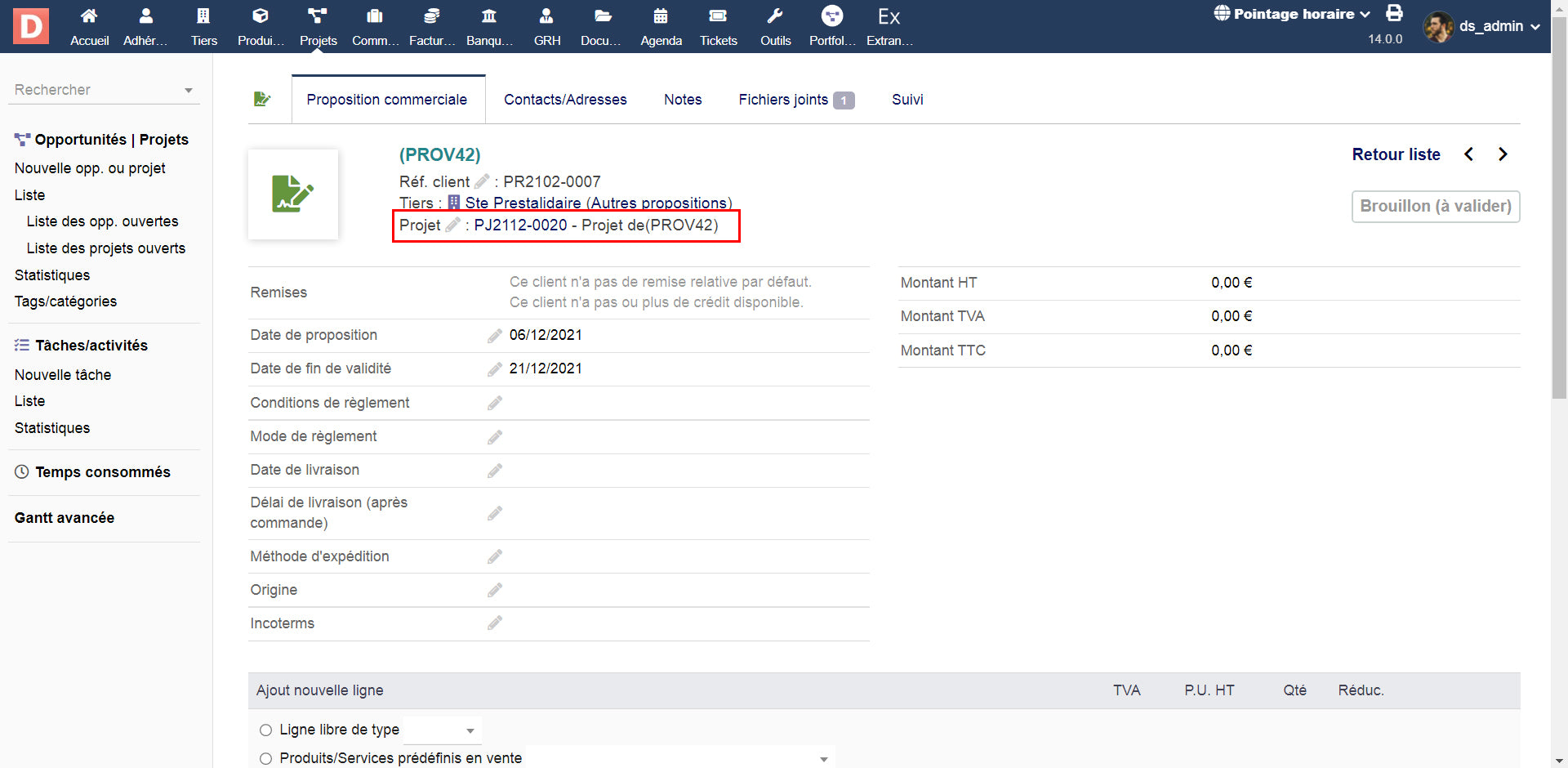
Task: Go to next proposal arrow
Action: 1503,154
